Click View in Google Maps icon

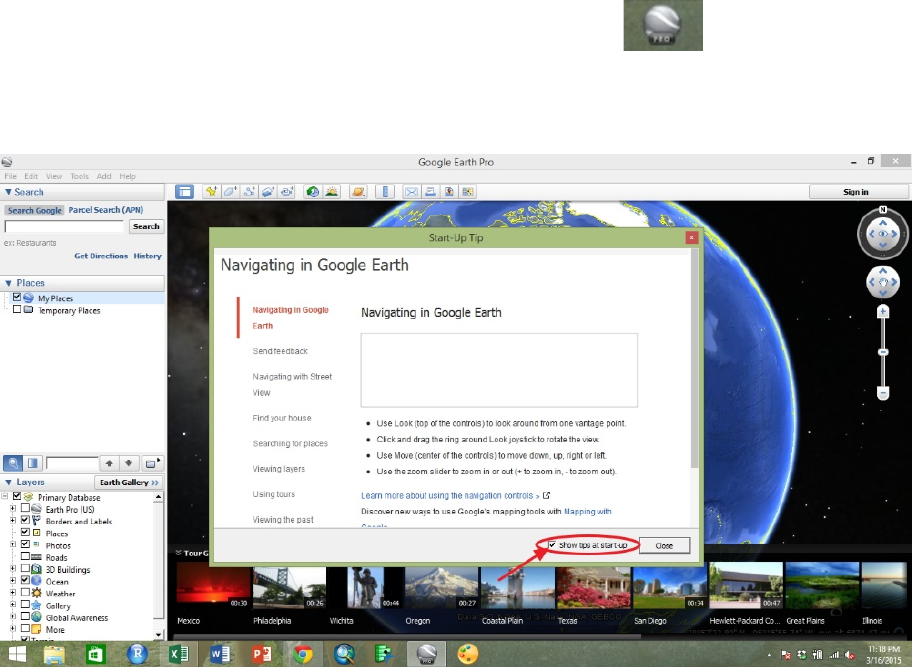pos(468,191)
